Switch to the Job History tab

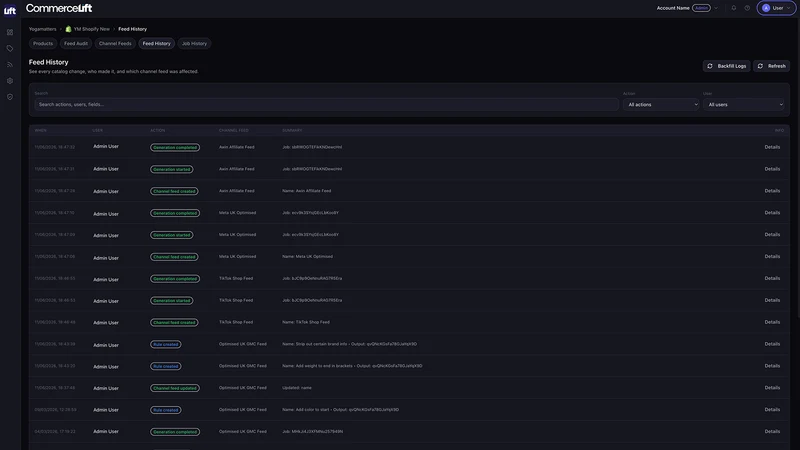click(194, 43)
